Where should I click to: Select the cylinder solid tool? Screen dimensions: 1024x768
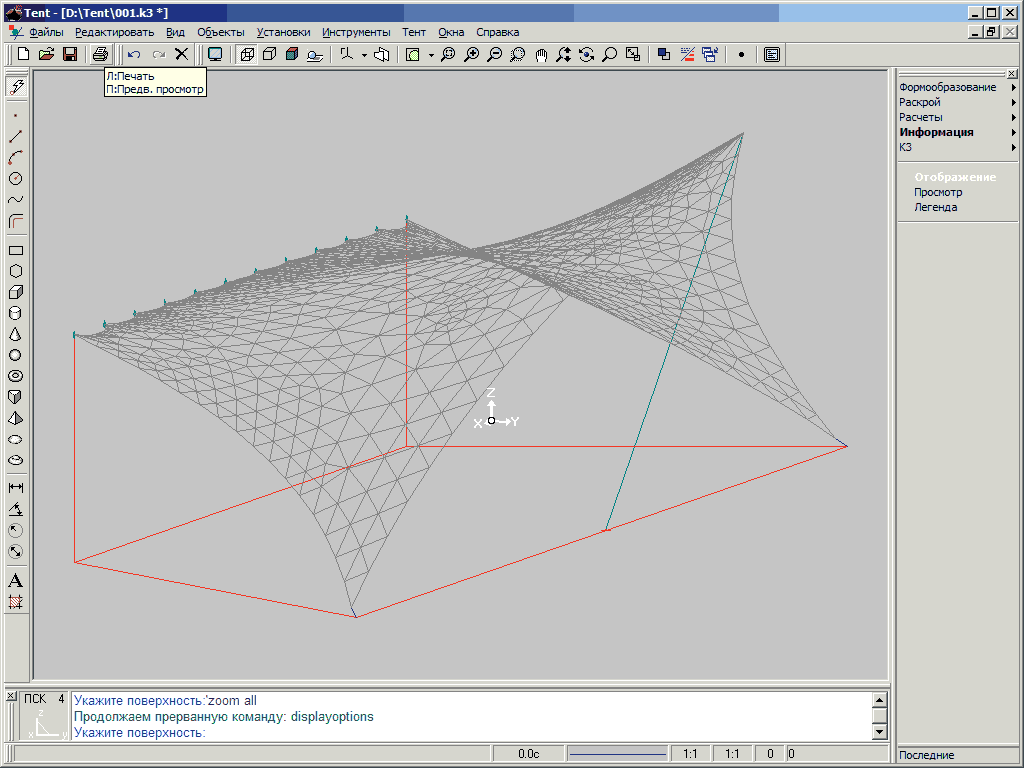16,313
